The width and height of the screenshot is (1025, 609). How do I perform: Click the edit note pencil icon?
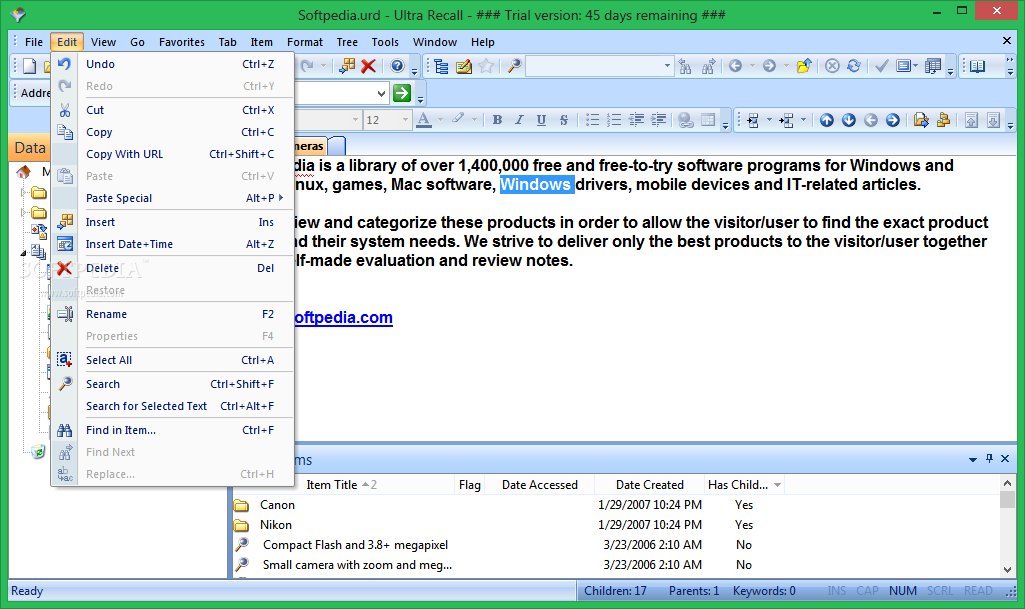click(464, 66)
